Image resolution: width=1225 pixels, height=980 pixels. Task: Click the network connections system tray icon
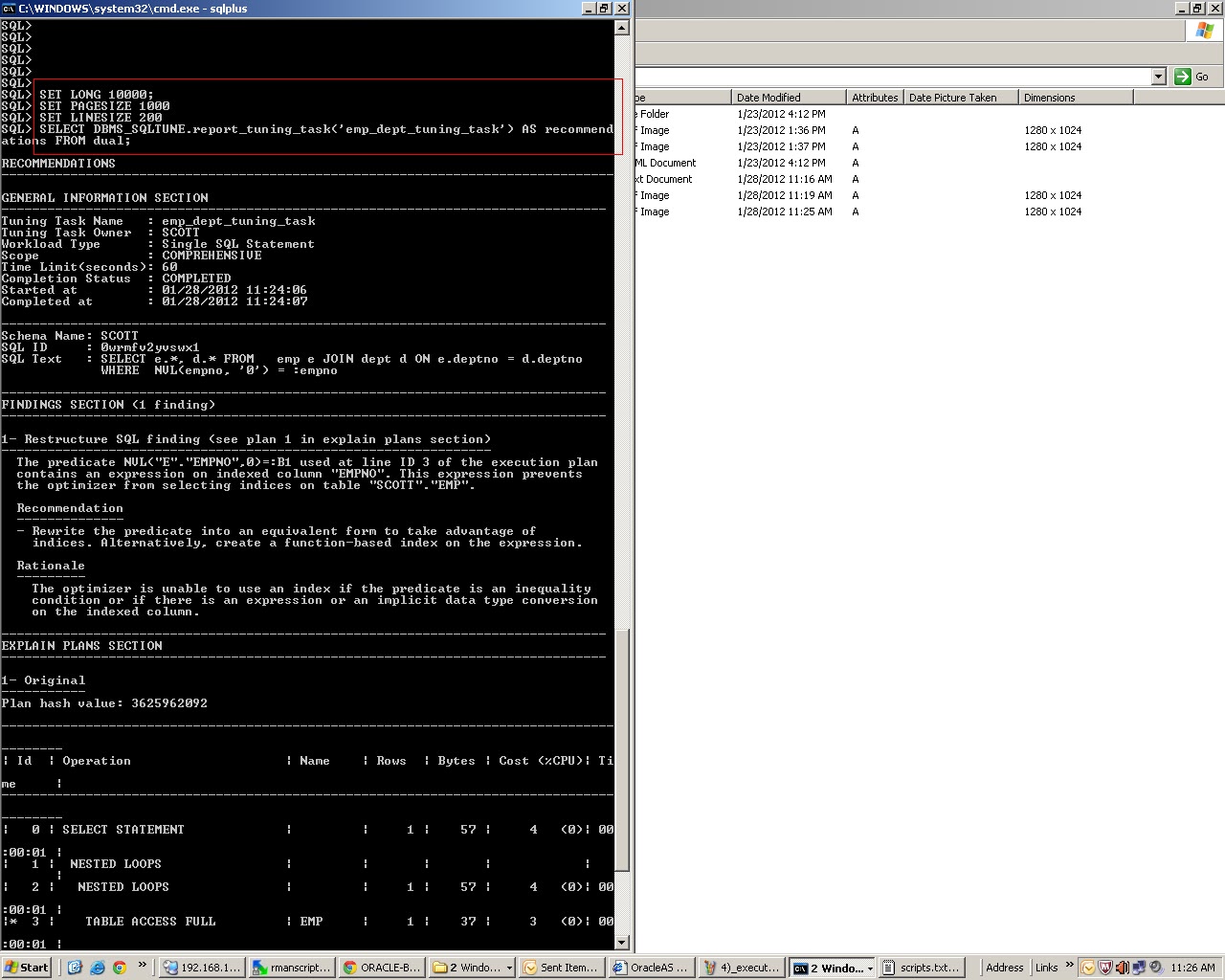[x=1139, y=968]
